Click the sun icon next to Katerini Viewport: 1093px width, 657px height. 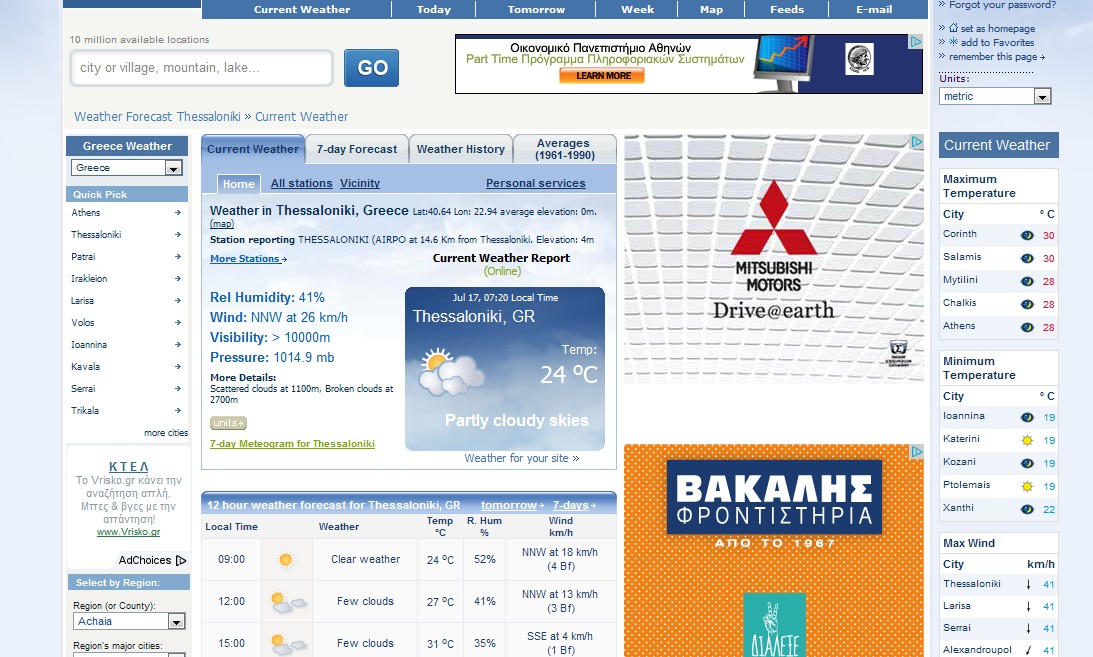click(1027, 440)
